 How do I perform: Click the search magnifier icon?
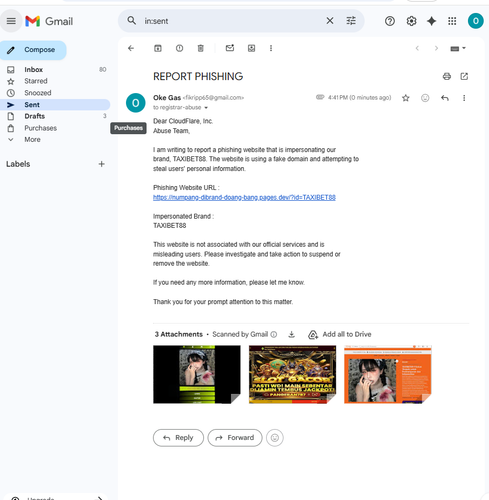pyautogui.click(x=132, y=21)
